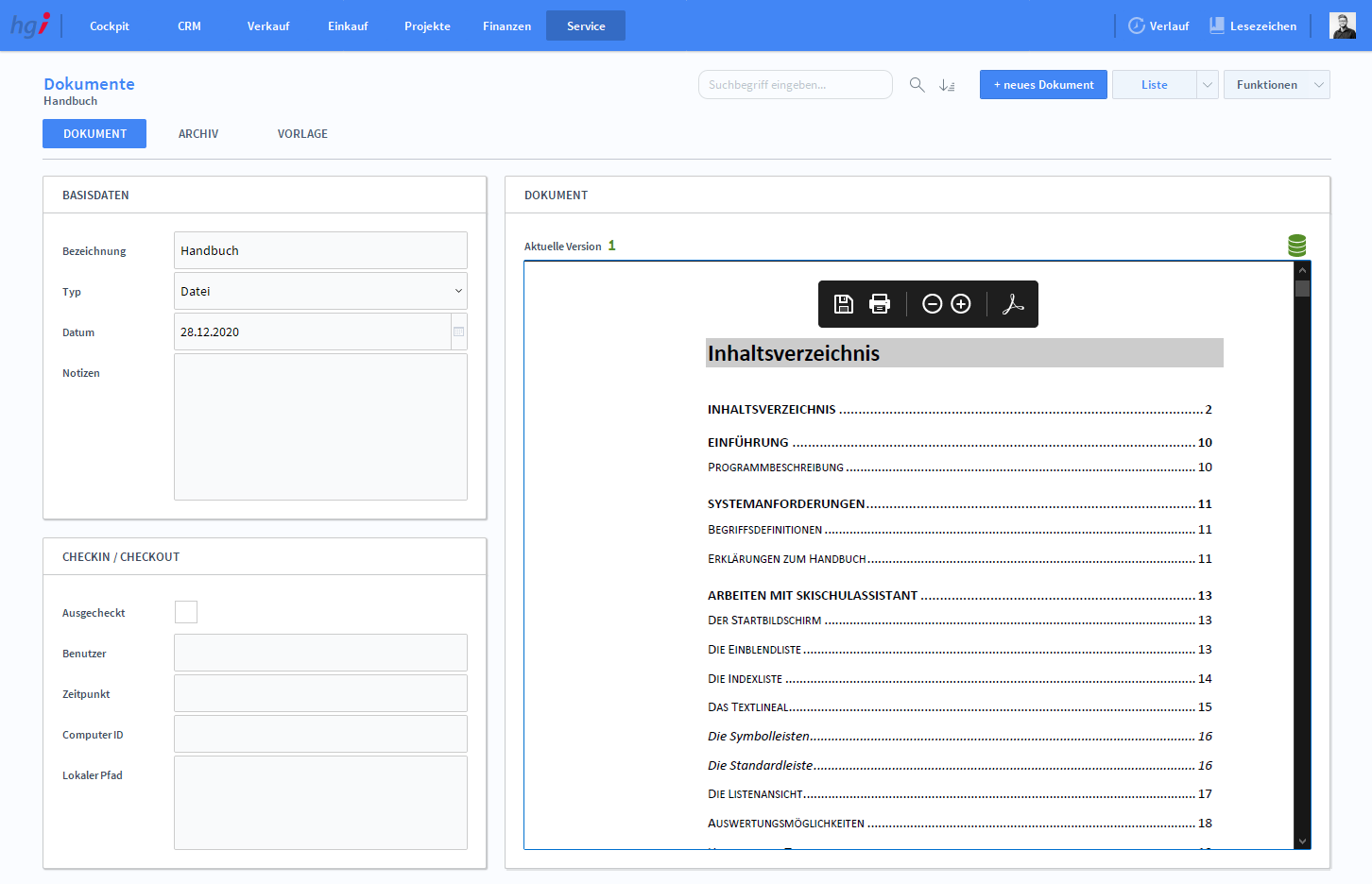This screenshot has width=1372, height=884.
Task: Click the magnifying glass search icon
Action: (x=917, y=85)
